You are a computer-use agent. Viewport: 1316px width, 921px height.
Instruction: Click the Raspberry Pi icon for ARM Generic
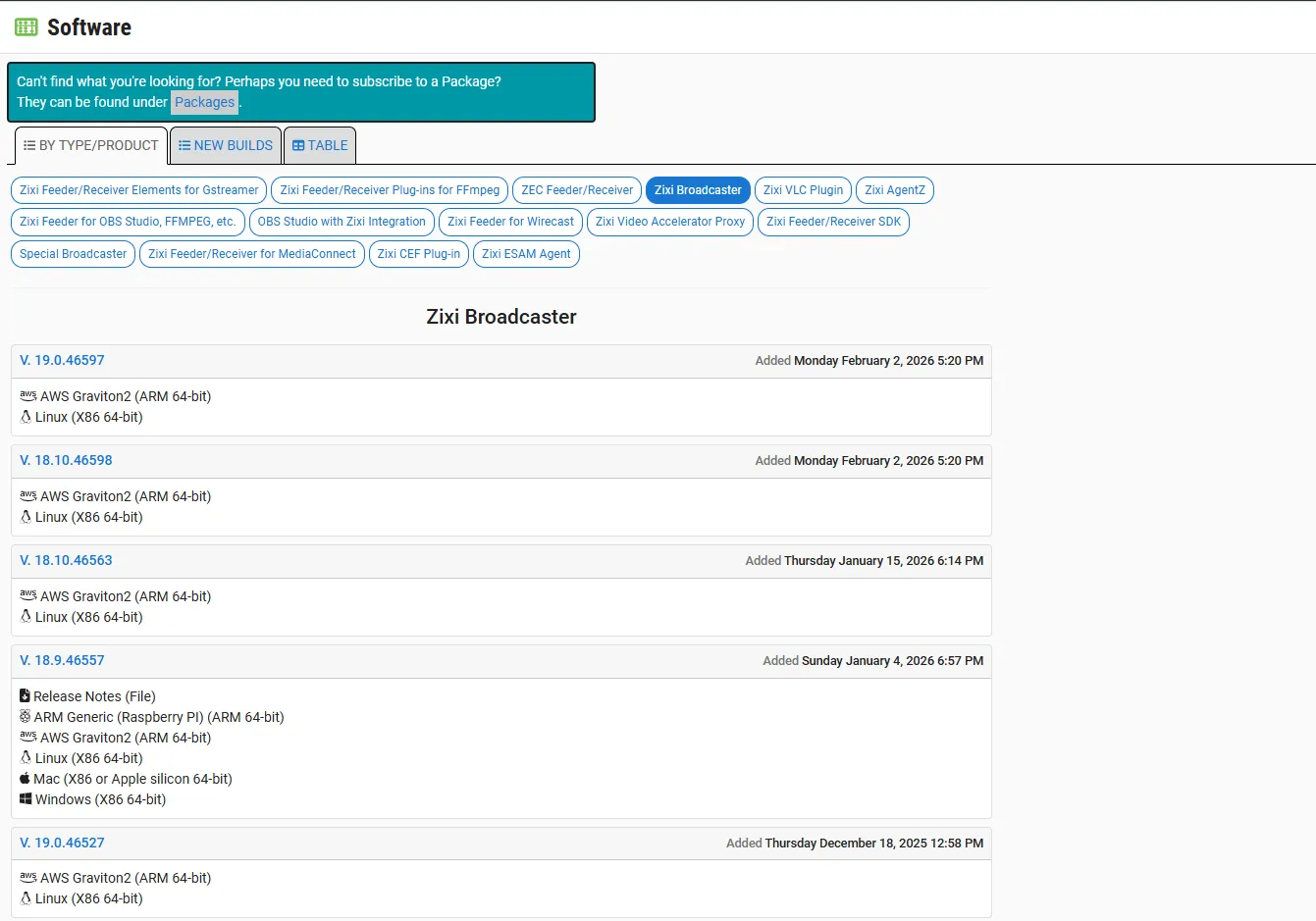pyautogui.click(x=26, y=716)
